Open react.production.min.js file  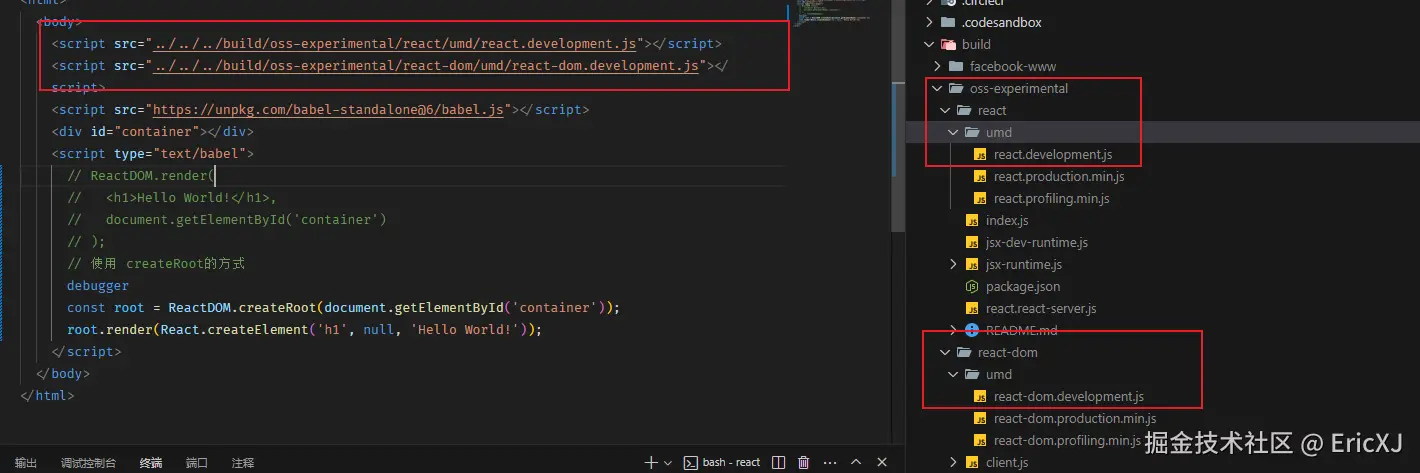click(x=1059, y=176)
